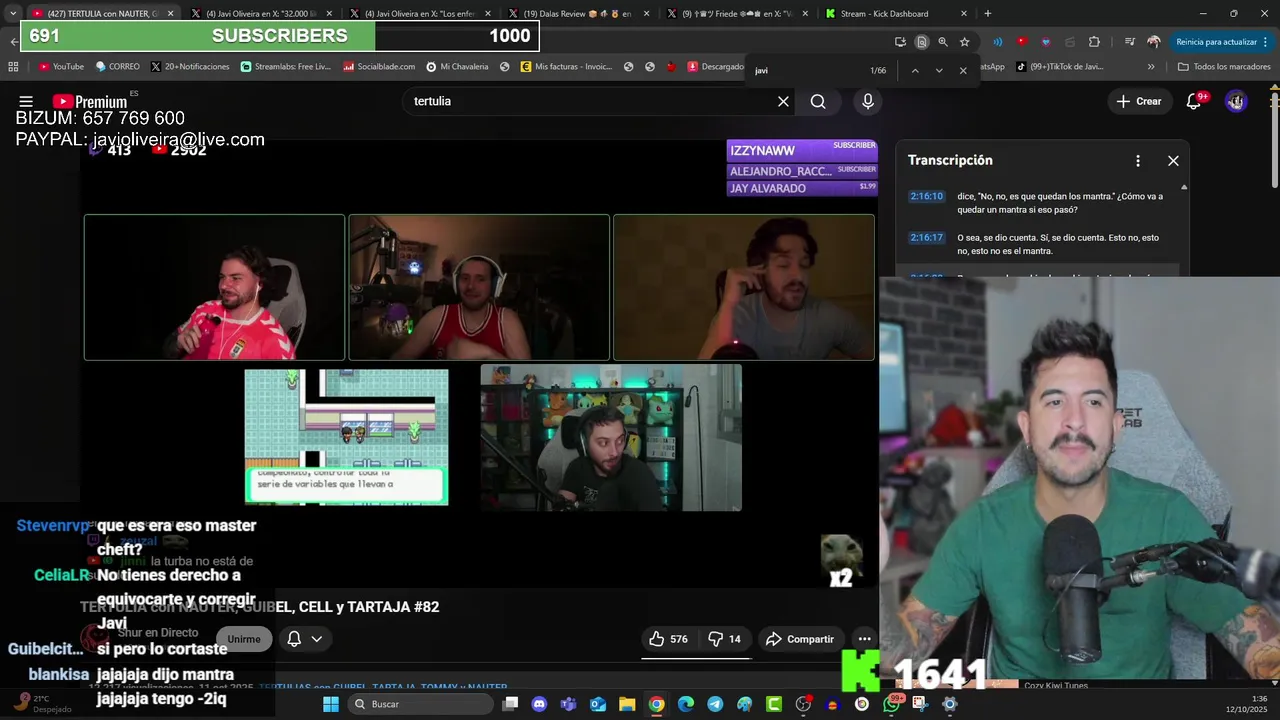Viewport: 1280px width, 720px height.
Task: Open the YouTube Premium home logo
Action: tap(90, 101)
